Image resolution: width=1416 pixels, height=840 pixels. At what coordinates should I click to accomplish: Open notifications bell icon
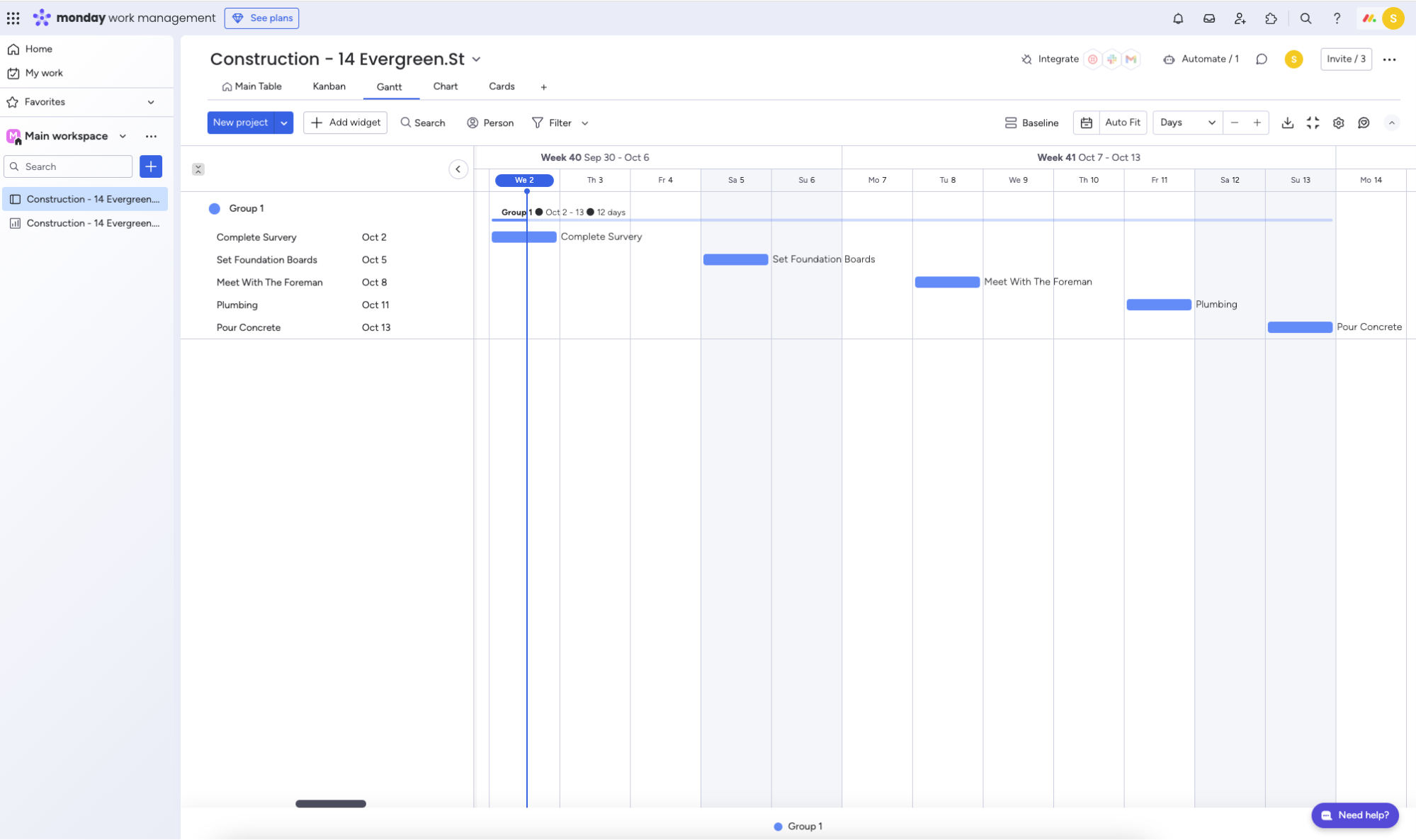pos(1178,18)
